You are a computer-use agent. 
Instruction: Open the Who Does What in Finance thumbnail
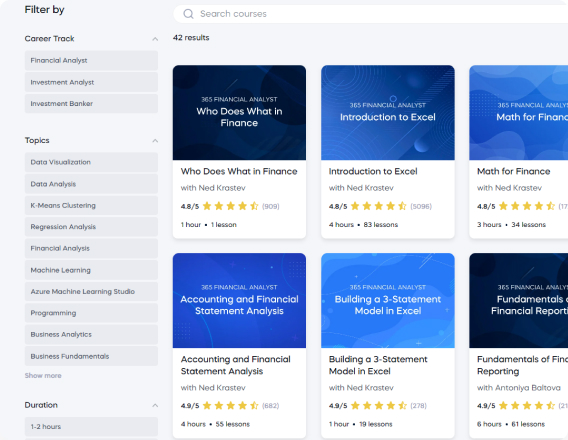click(239, 113)
